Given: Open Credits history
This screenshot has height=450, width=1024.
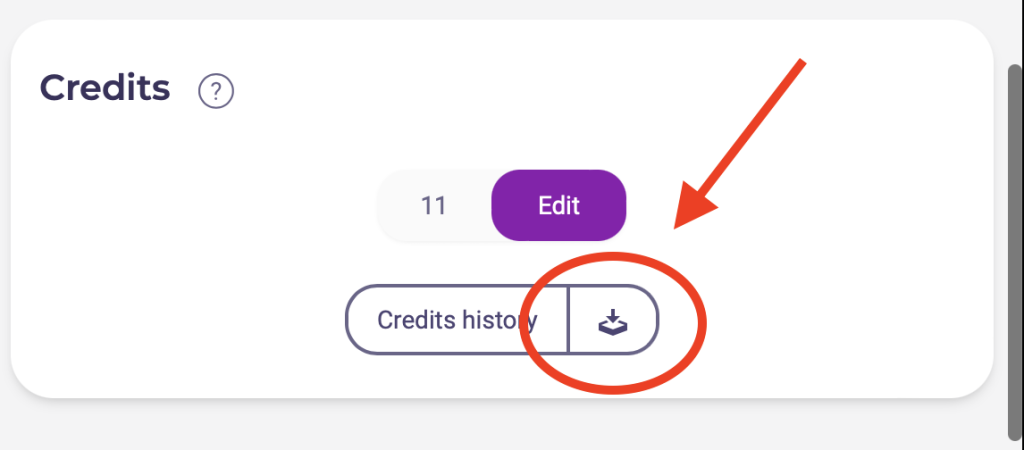Looking at the screenshot, I should point(457,320).
